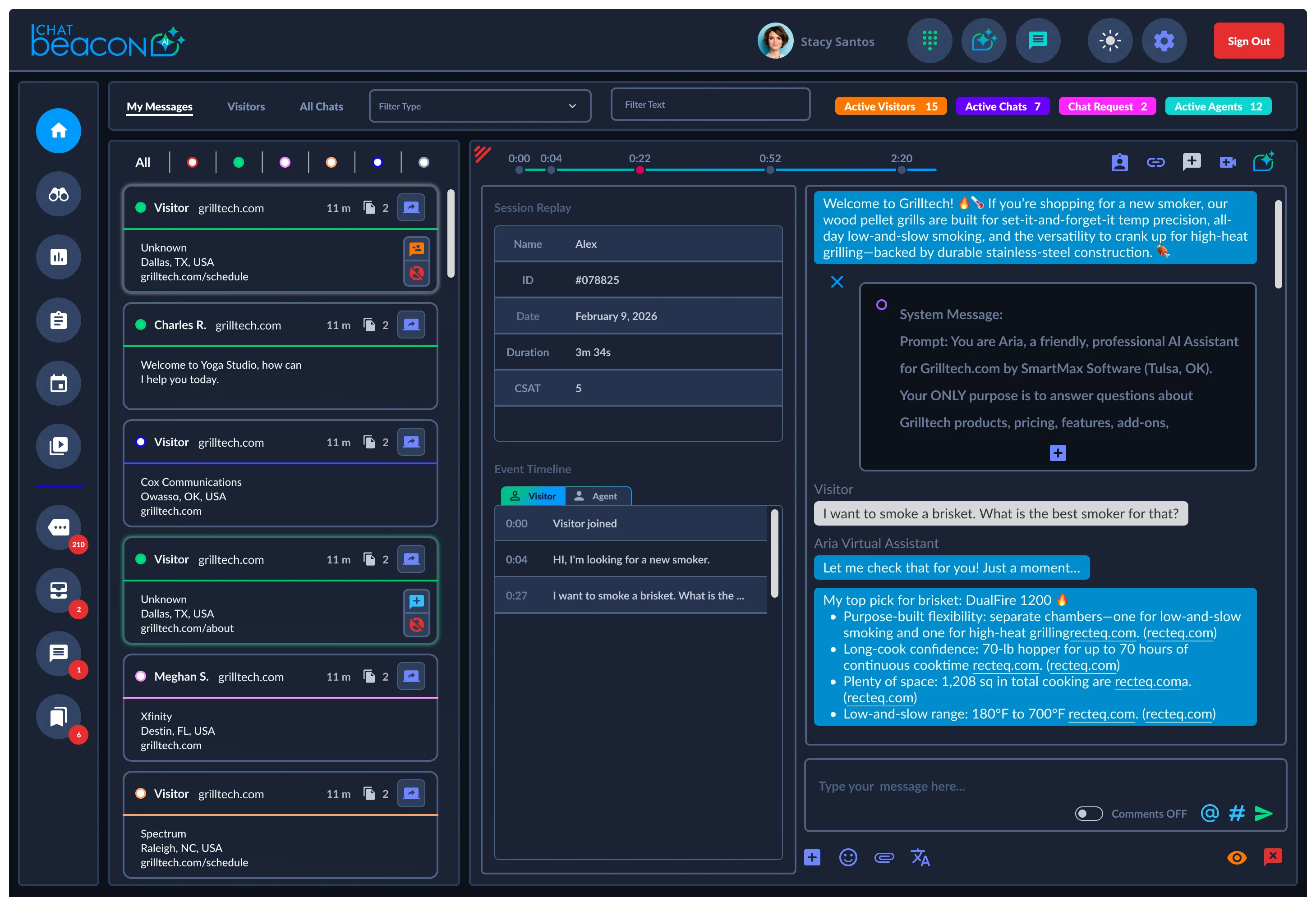Screen dimensions: 1316x906
Task: Click the add video call icon
Action: (x=1228, y=162)
